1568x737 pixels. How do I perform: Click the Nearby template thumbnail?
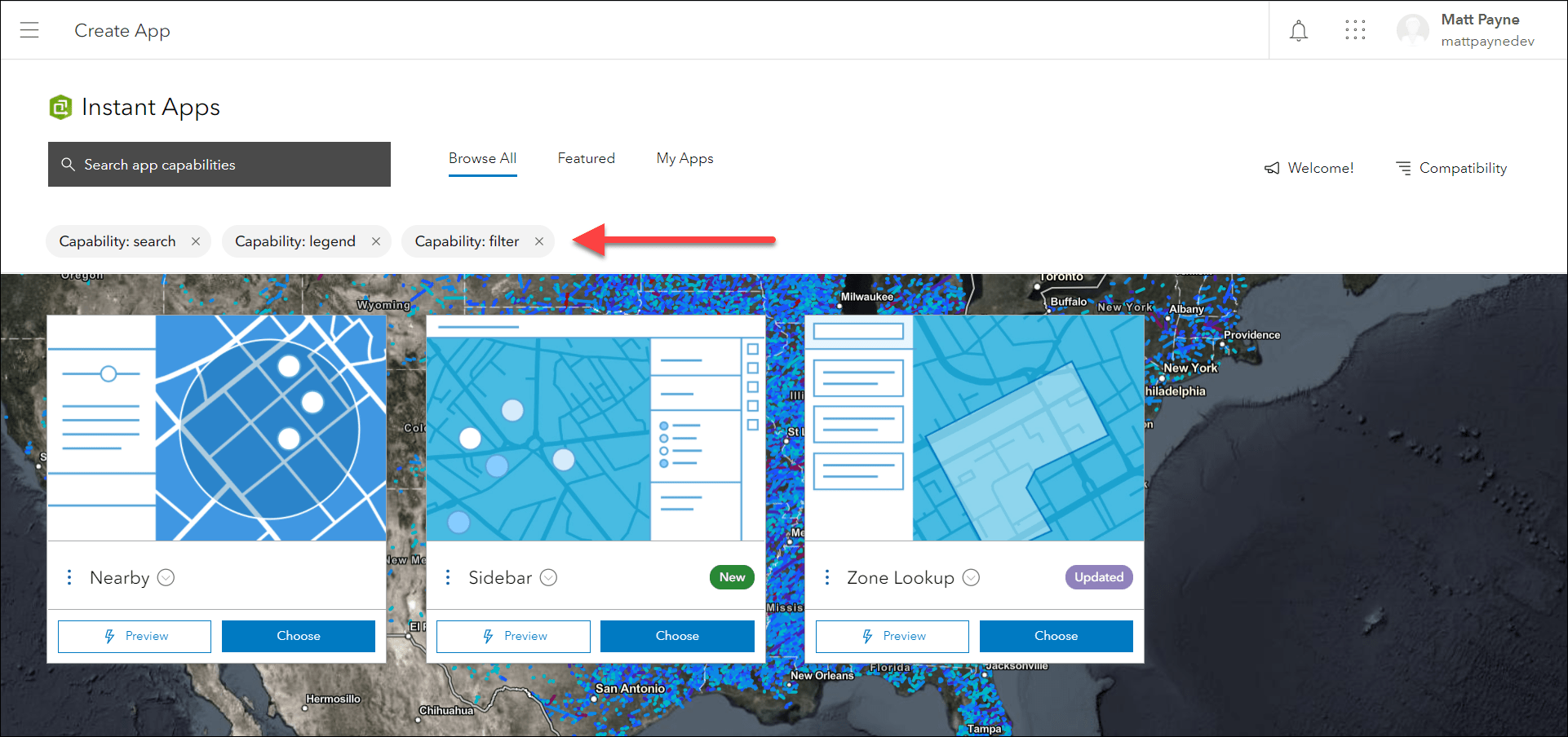coord(217,428)
